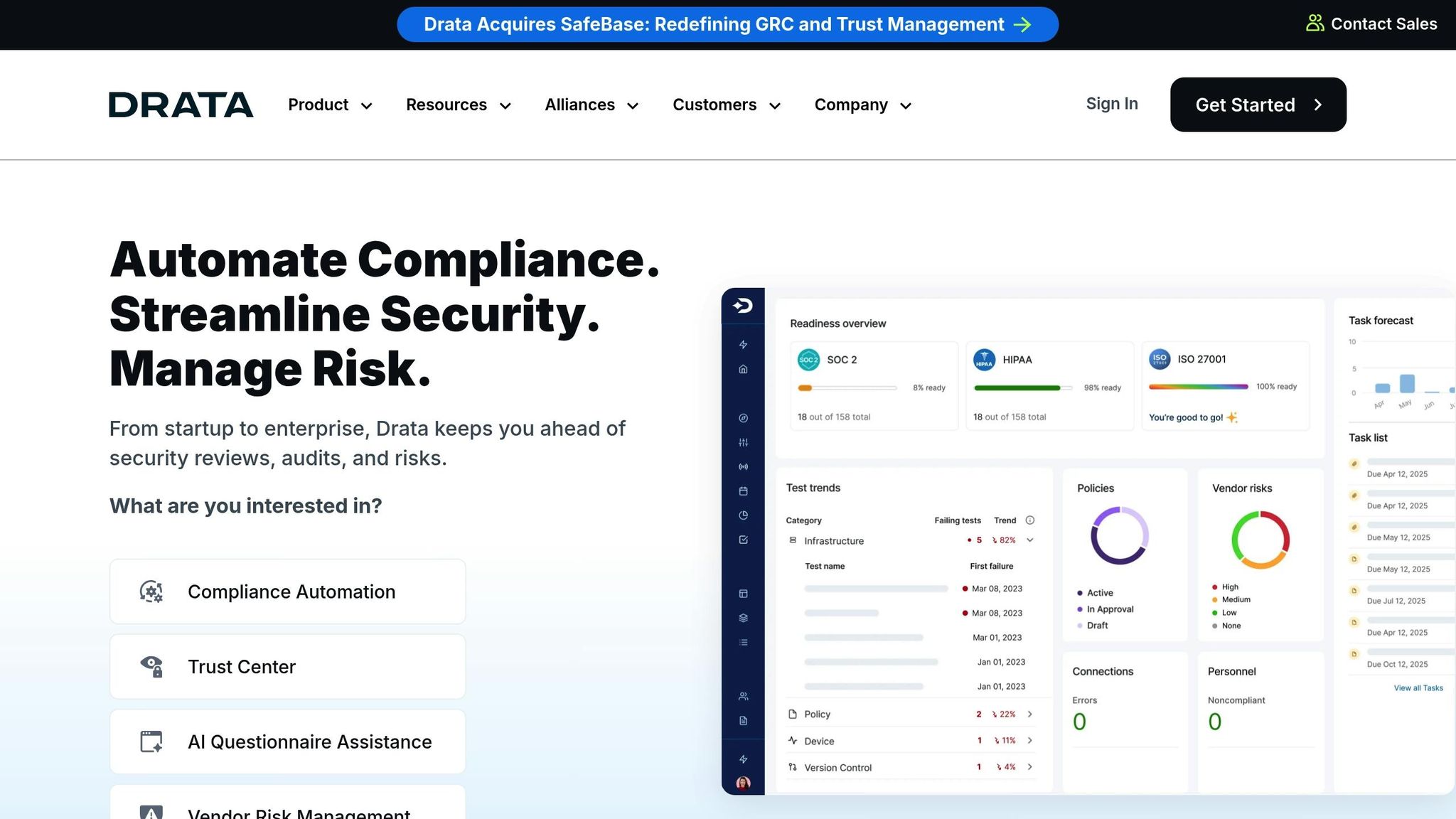Click the Get Started button
Viewport: 1456px width, 819px height.
coord(1258,105)
